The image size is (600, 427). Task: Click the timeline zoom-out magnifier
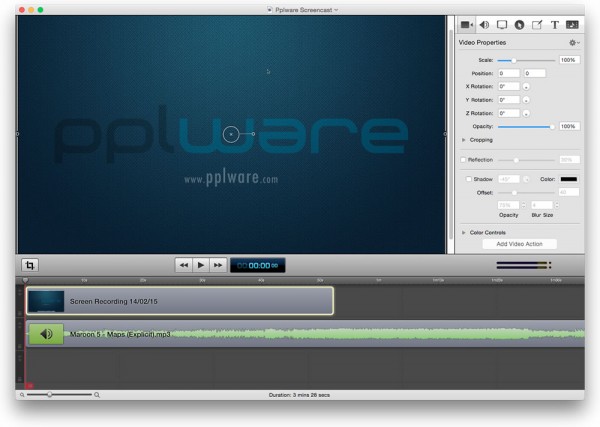tap(22, 395)
